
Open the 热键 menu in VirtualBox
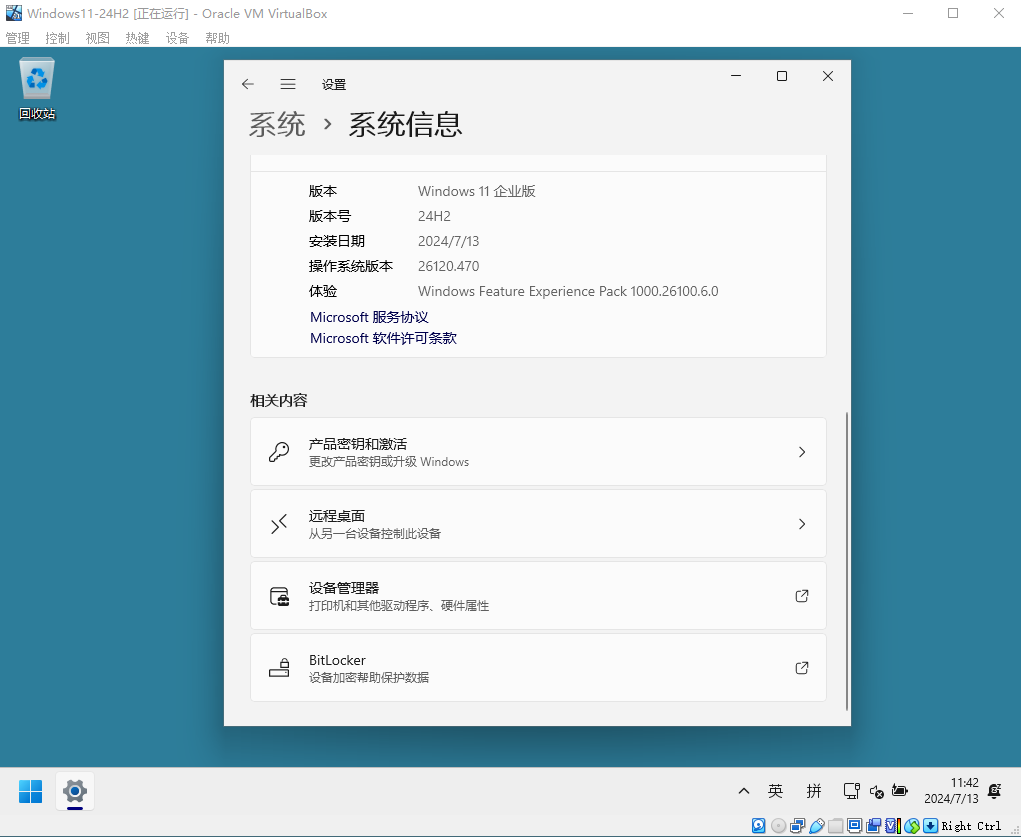click(137, 38)
